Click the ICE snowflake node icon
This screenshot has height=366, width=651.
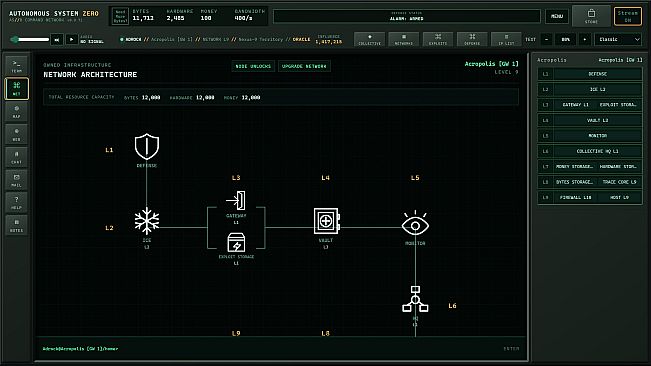point(147,221)
